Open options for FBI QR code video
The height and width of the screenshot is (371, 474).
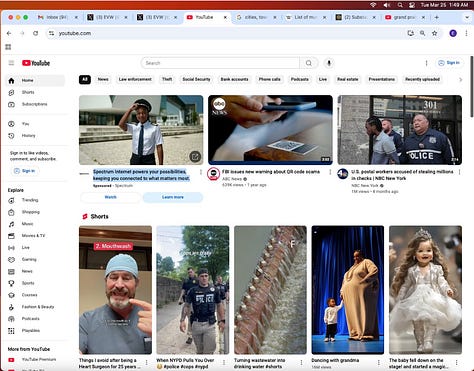(x=330, y=172)
